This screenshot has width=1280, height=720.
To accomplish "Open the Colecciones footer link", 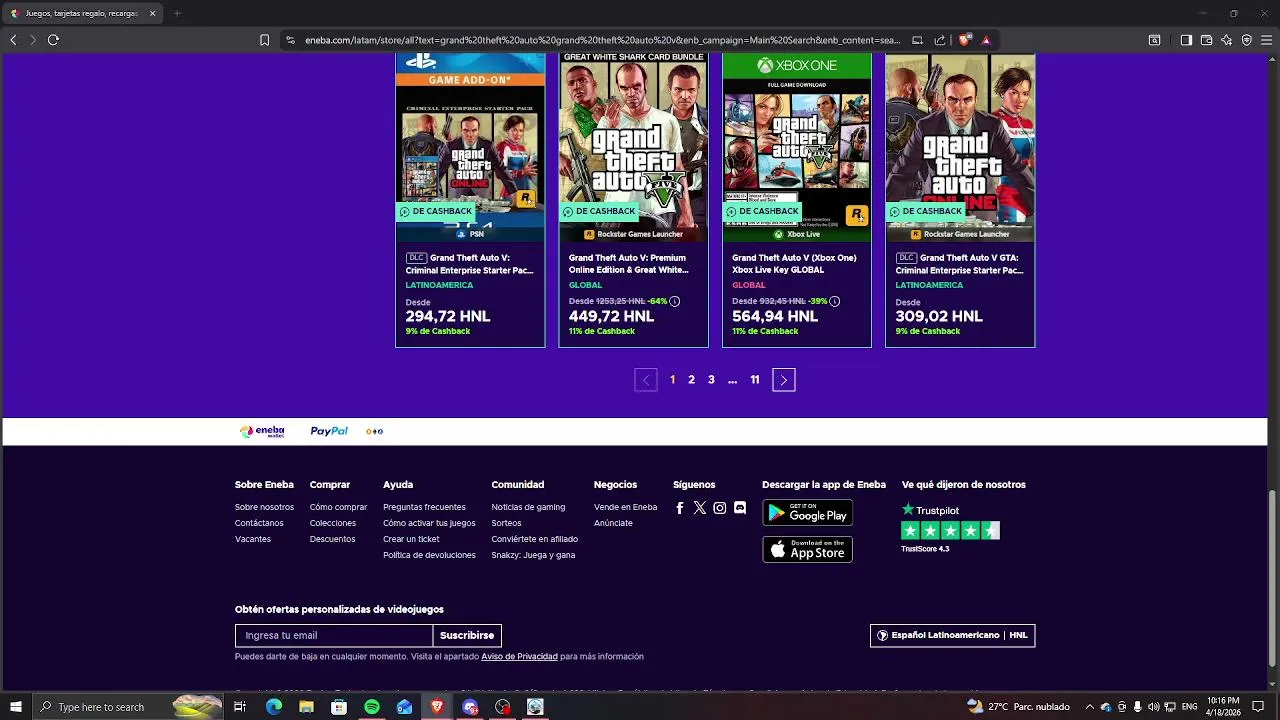I will tap(333, 523).
